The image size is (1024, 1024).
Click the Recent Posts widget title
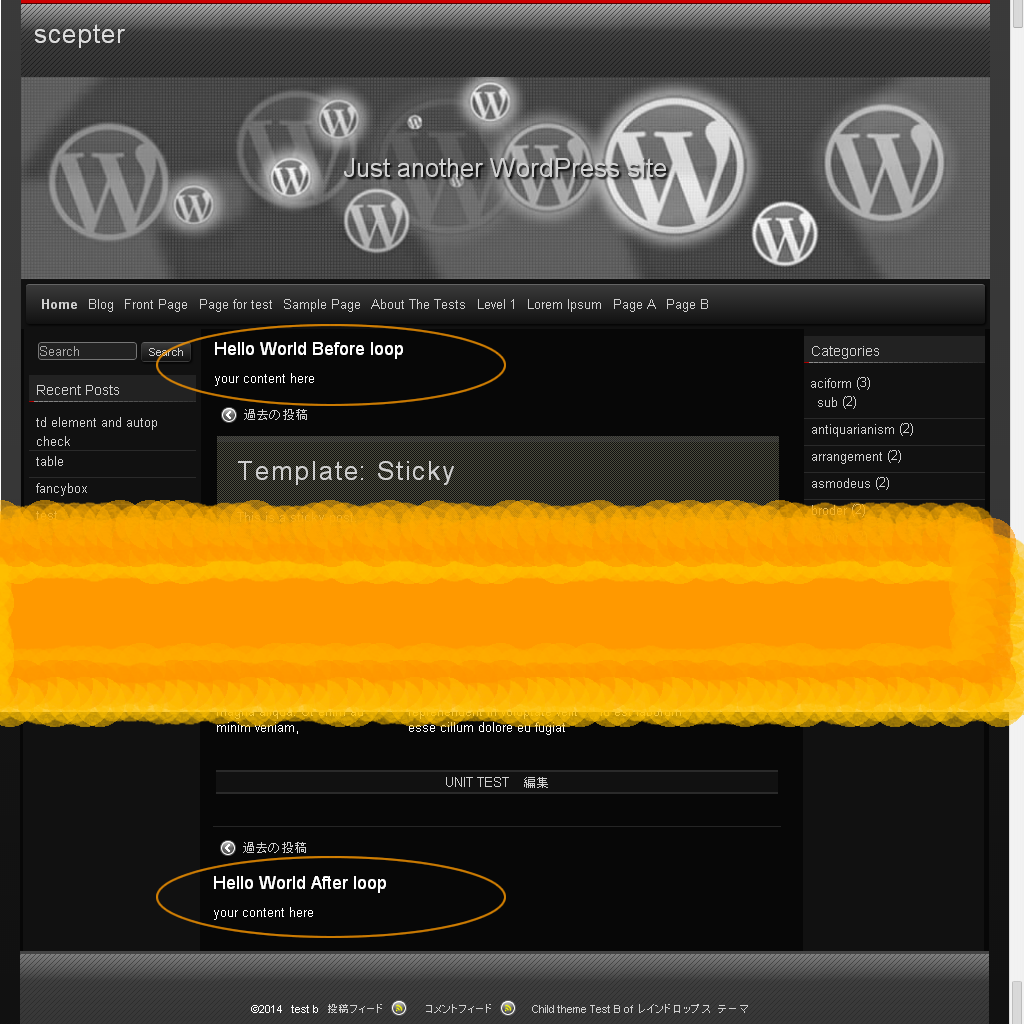click(78, 390)
